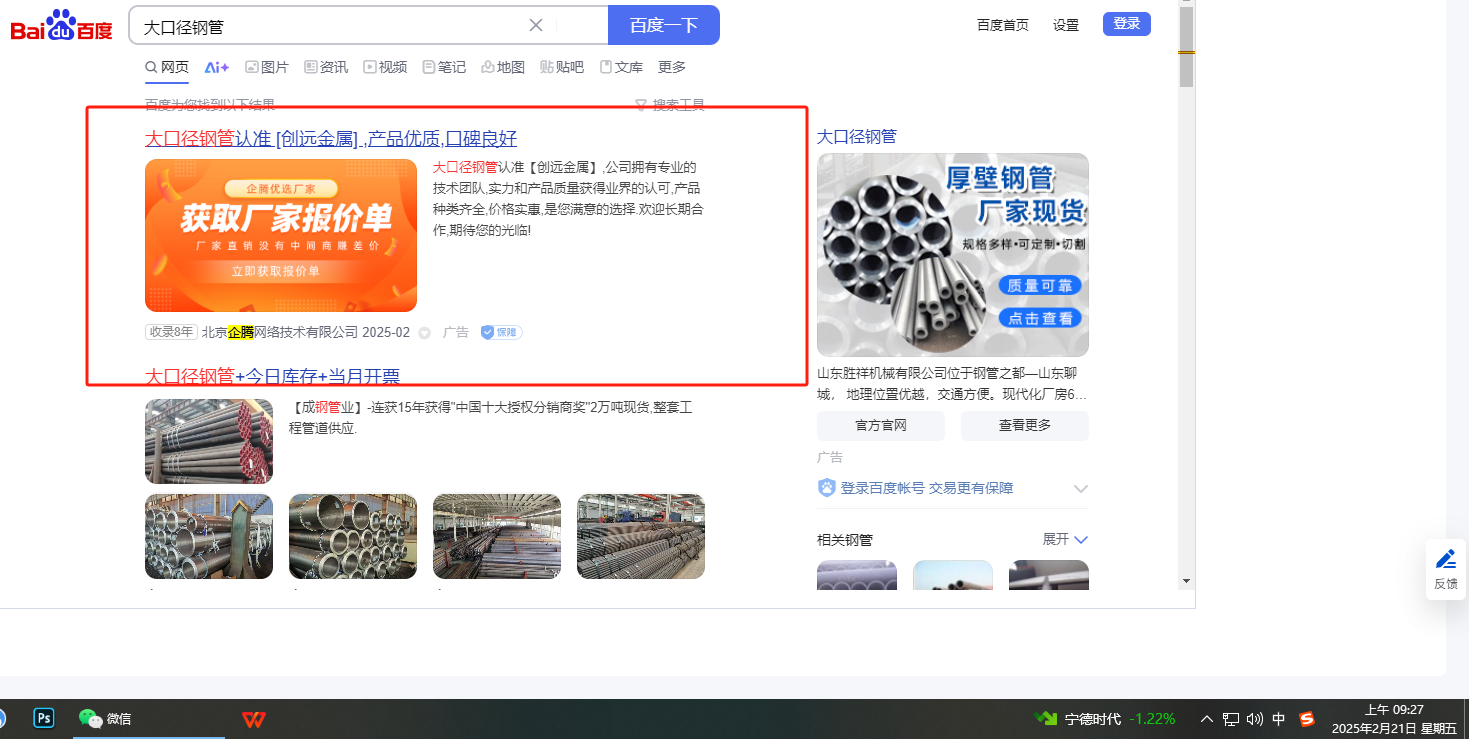The image size is (1469, 739).
Task: Click the orange 获取厂家报价单 ad banner
Action: [x=281, y=235]
